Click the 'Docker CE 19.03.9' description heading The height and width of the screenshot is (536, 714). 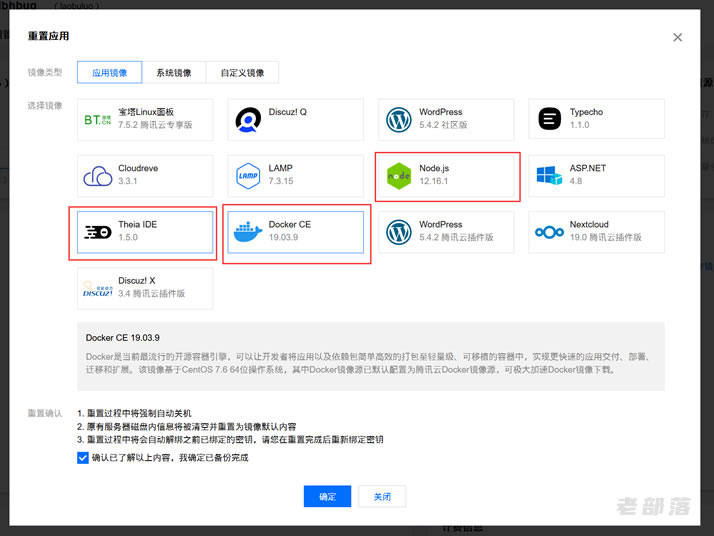[122, 338]
